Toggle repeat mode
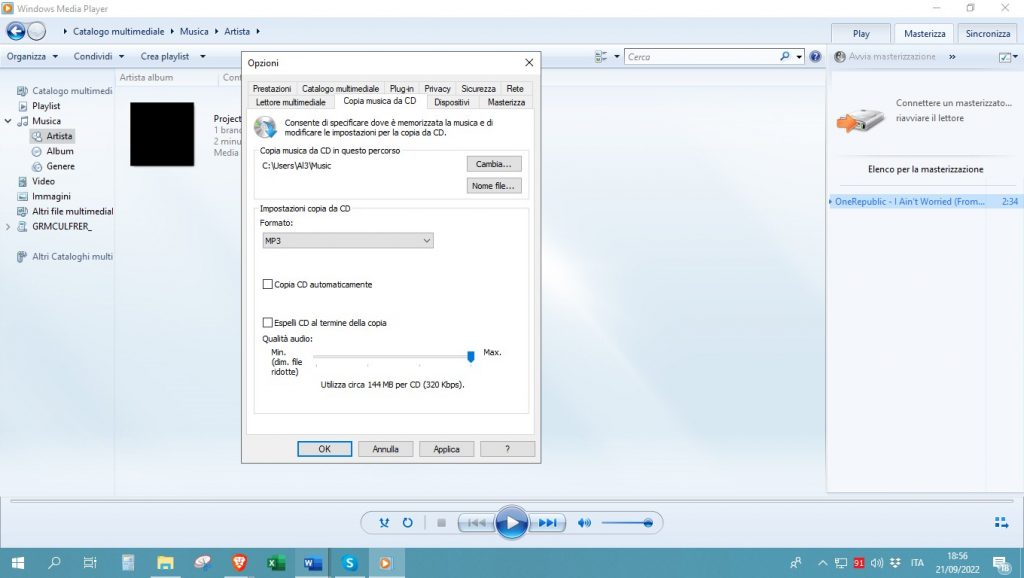The width and height of the screenshot is (1024, 578). 409,522
